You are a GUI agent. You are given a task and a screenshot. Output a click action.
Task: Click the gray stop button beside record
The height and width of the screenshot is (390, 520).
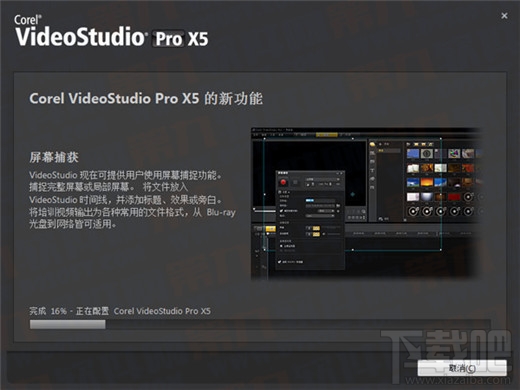pyautogui.click(x=295, y=182)
